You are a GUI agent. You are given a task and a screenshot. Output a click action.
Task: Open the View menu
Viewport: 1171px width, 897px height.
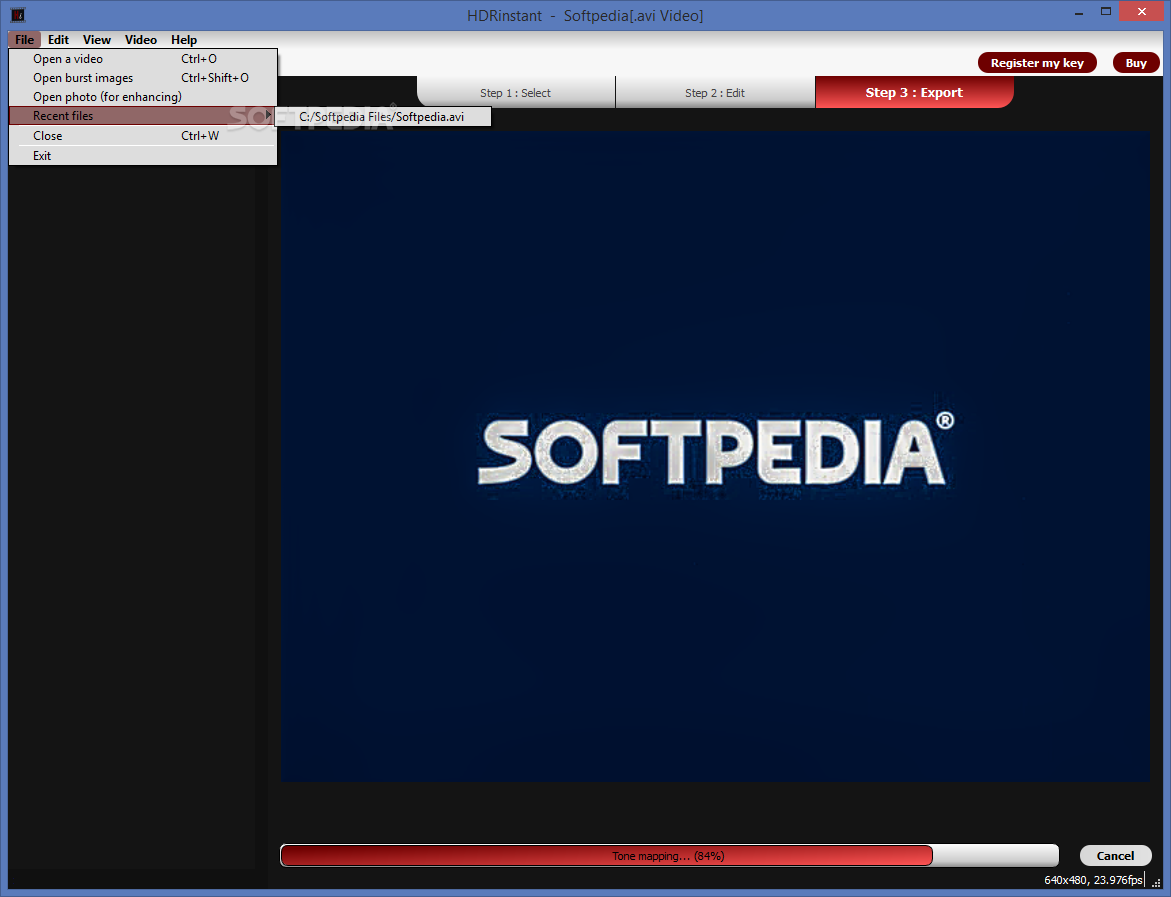96,40
